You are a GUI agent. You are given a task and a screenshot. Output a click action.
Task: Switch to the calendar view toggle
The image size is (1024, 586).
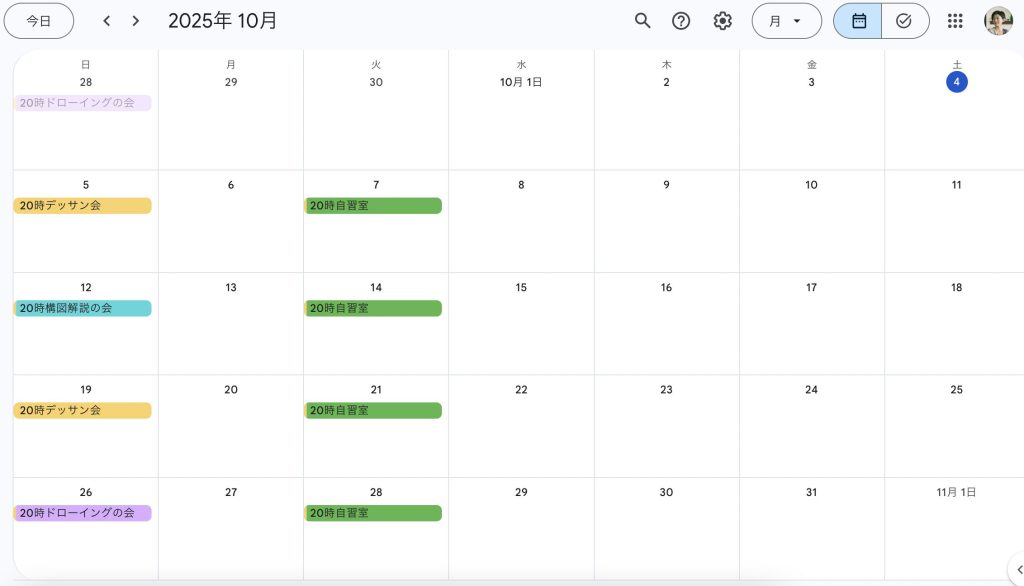point(858,21)
